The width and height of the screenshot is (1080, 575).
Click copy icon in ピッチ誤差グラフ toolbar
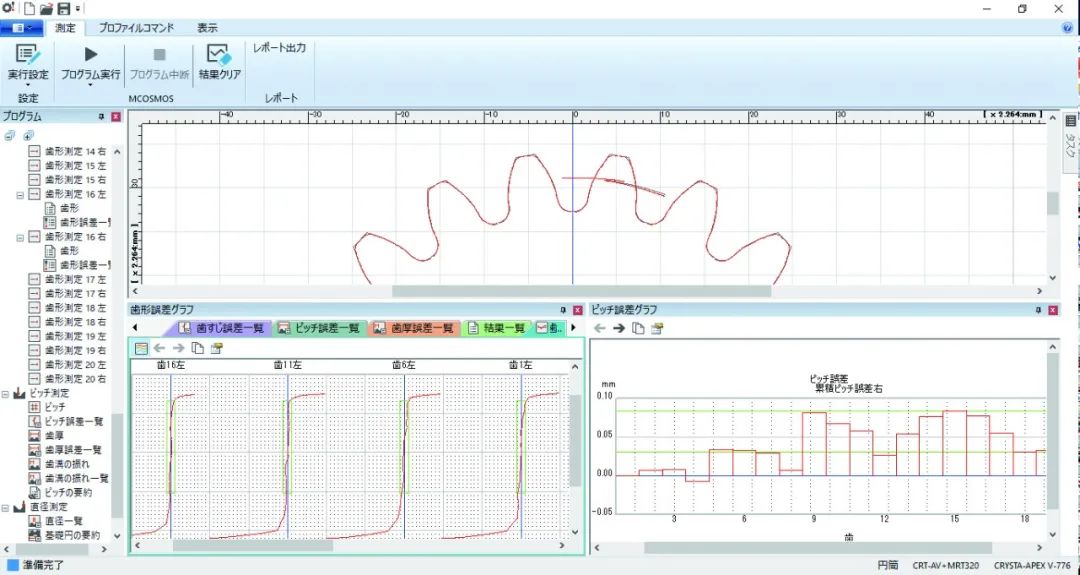pyautogui.click(x=638, y=328)
